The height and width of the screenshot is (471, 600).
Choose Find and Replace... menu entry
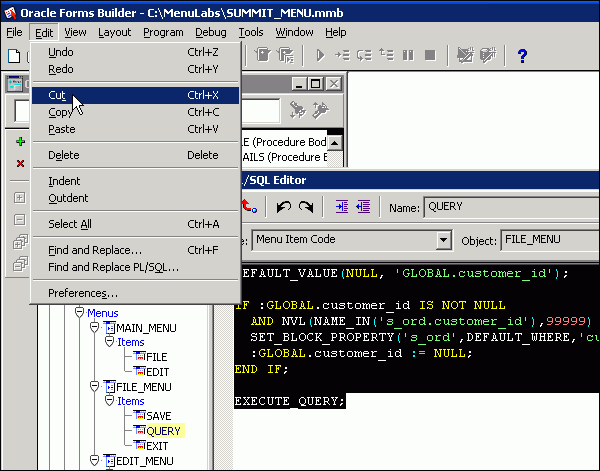135,250
